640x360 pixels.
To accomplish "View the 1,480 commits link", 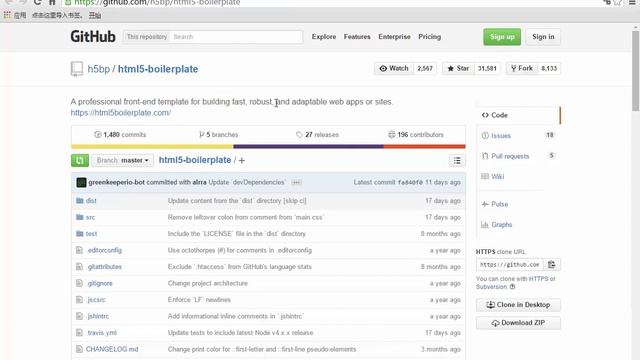I will (x=120, y=135).
